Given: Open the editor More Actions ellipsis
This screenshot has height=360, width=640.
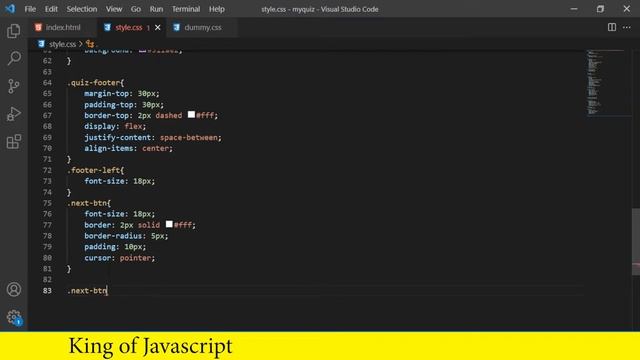Looking at the screenshot, I should pos(627,27).
